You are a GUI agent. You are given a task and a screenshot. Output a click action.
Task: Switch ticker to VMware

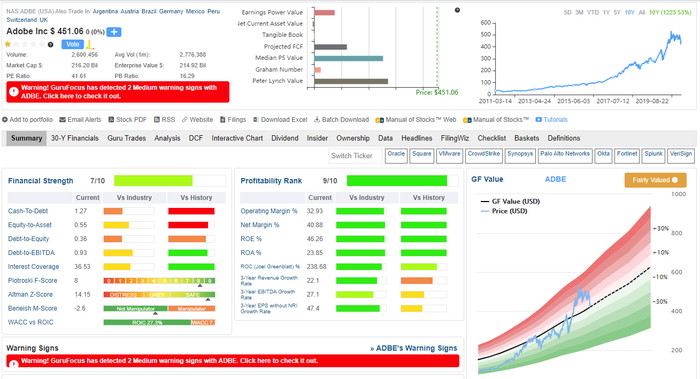coord(449,156)
